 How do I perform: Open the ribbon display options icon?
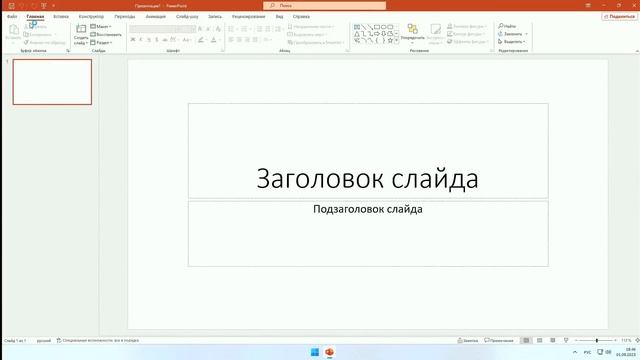point(588,5)
